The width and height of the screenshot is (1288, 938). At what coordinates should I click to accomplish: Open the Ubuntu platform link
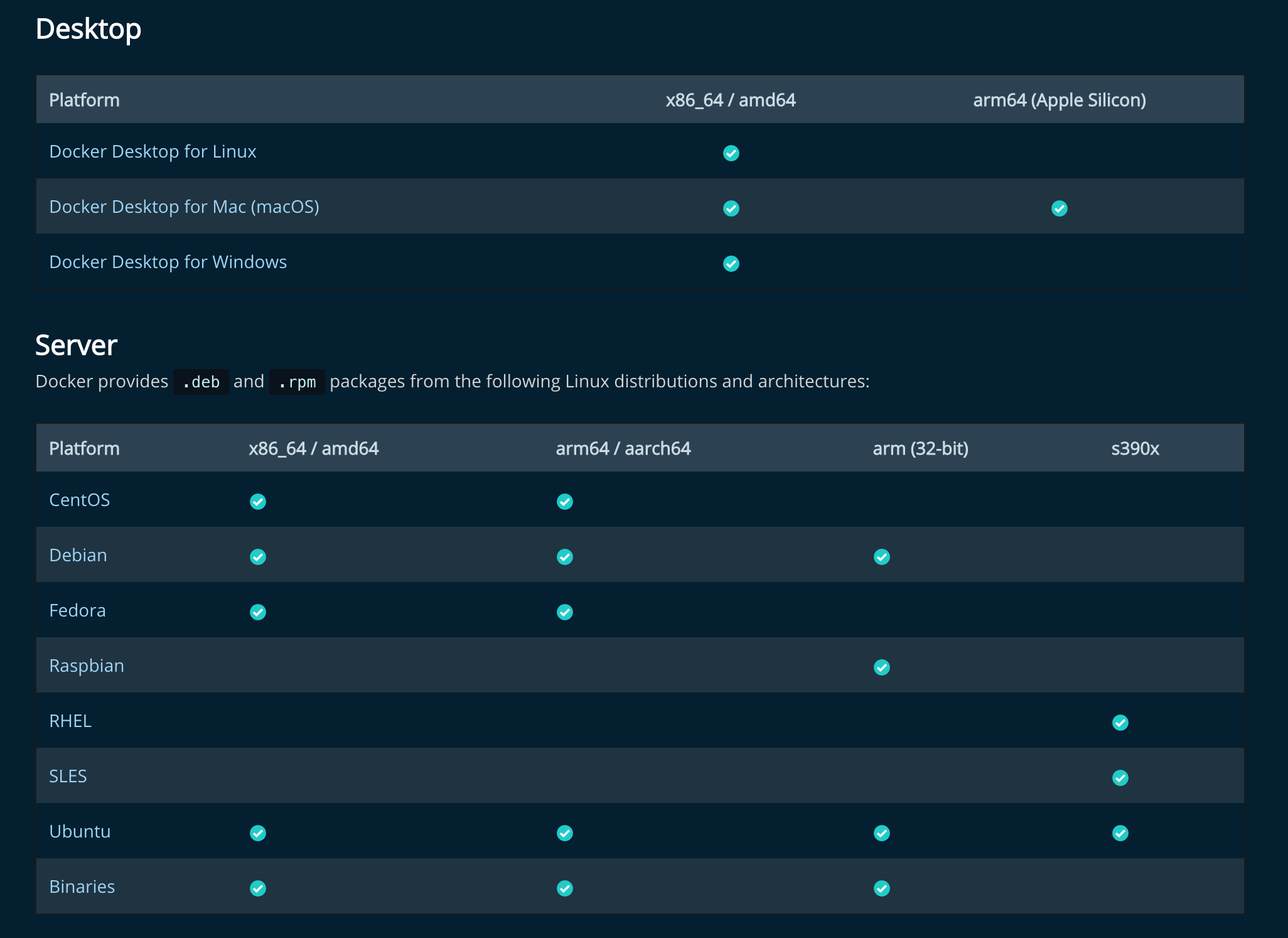80,832
